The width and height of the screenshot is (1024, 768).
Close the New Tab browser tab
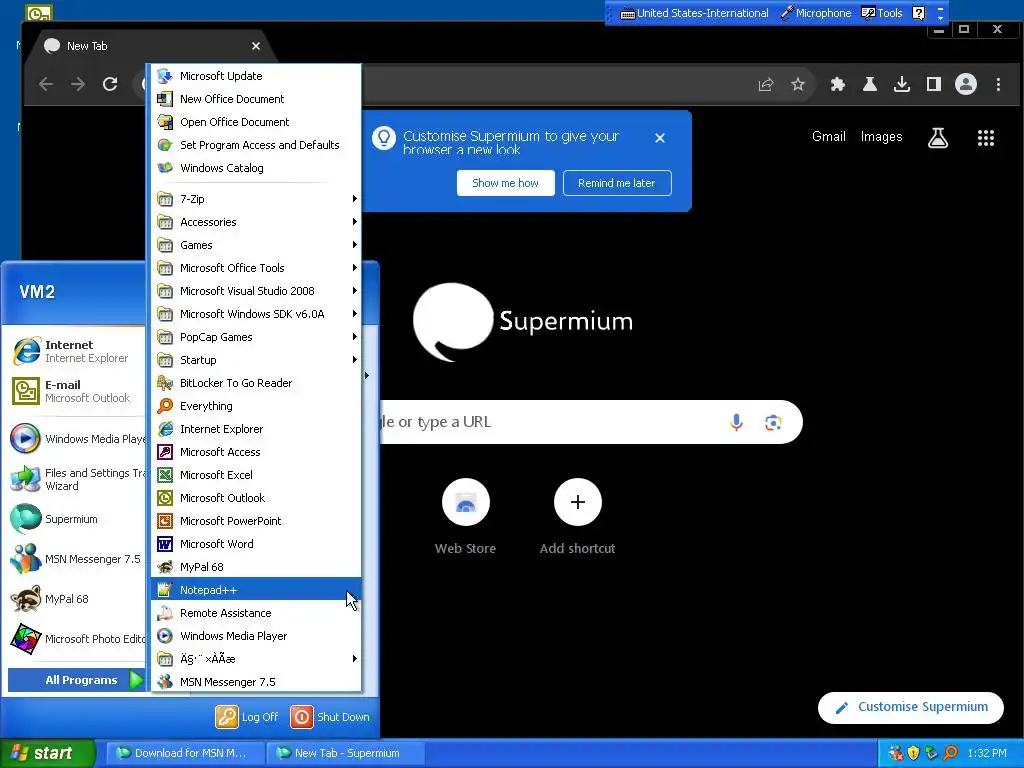pyautogui.click(x=256, y=46)
